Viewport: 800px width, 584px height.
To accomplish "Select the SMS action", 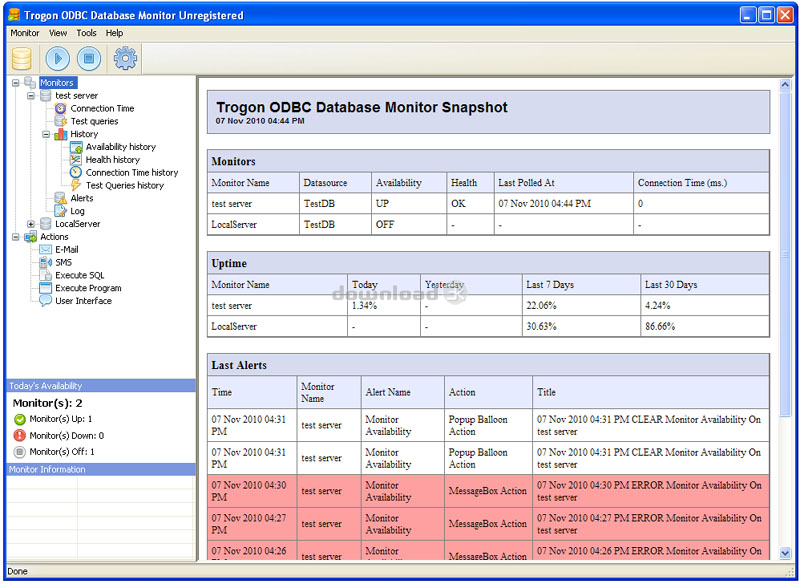I will [63, 262].
